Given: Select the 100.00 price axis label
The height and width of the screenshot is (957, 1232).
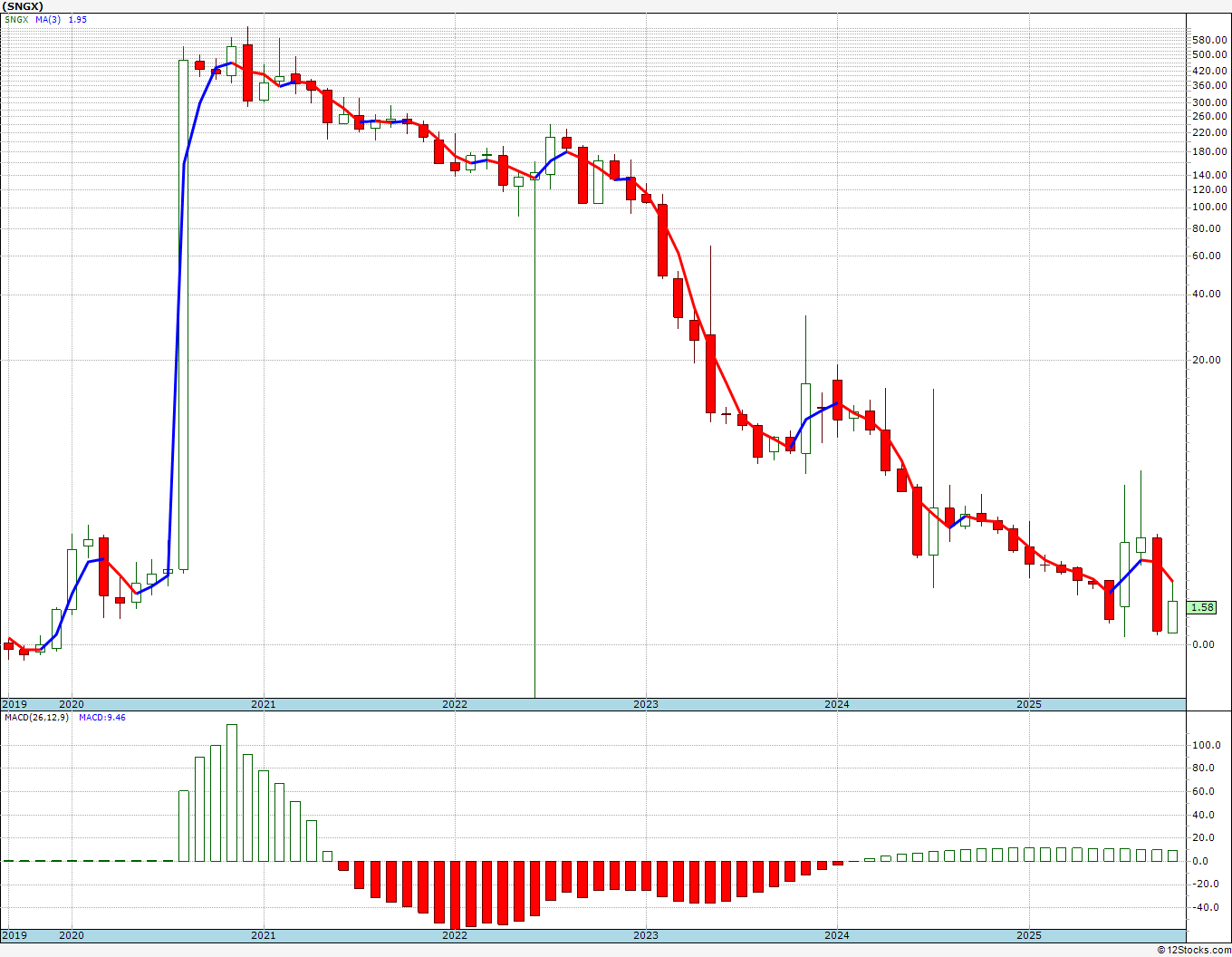Looking at the screenshot, I should [1209, 207].
